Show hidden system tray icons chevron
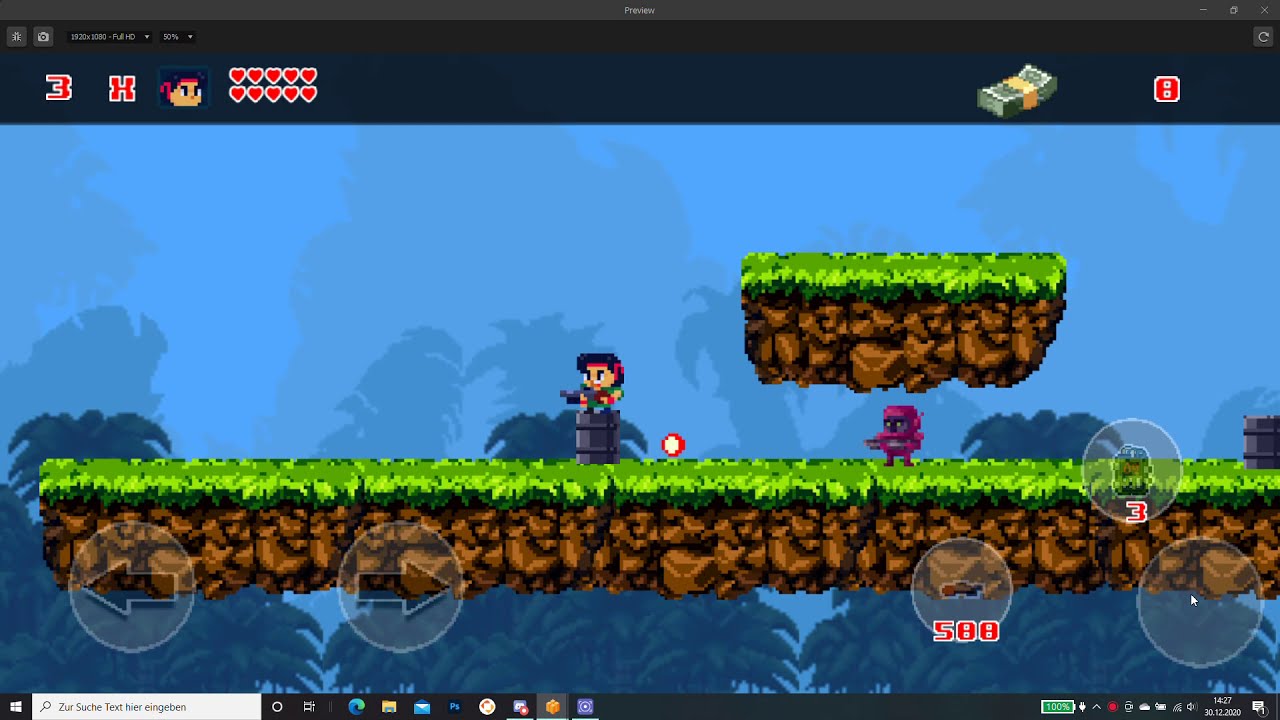The width and height of the screenshot is (1280, 720). pos(1097,707)
